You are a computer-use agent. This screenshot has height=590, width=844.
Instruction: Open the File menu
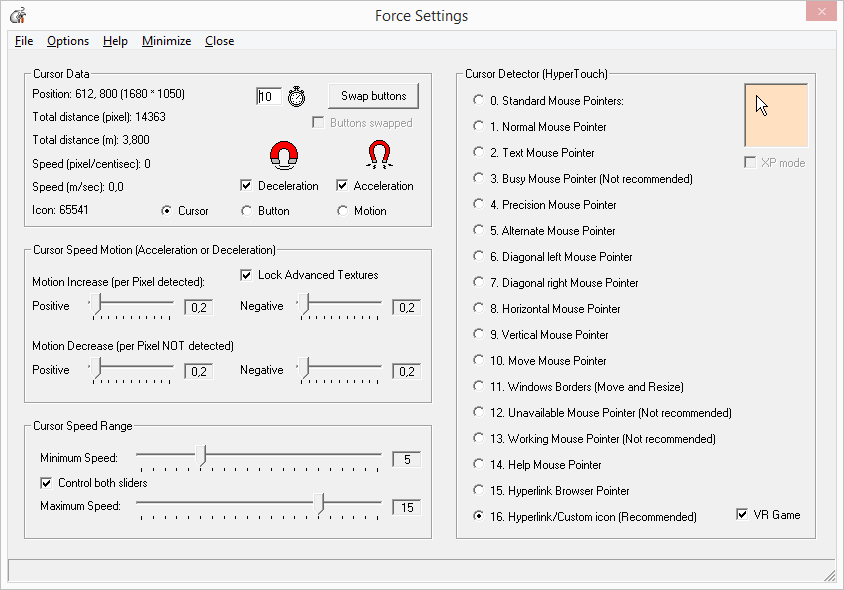[x=24, y=41]
